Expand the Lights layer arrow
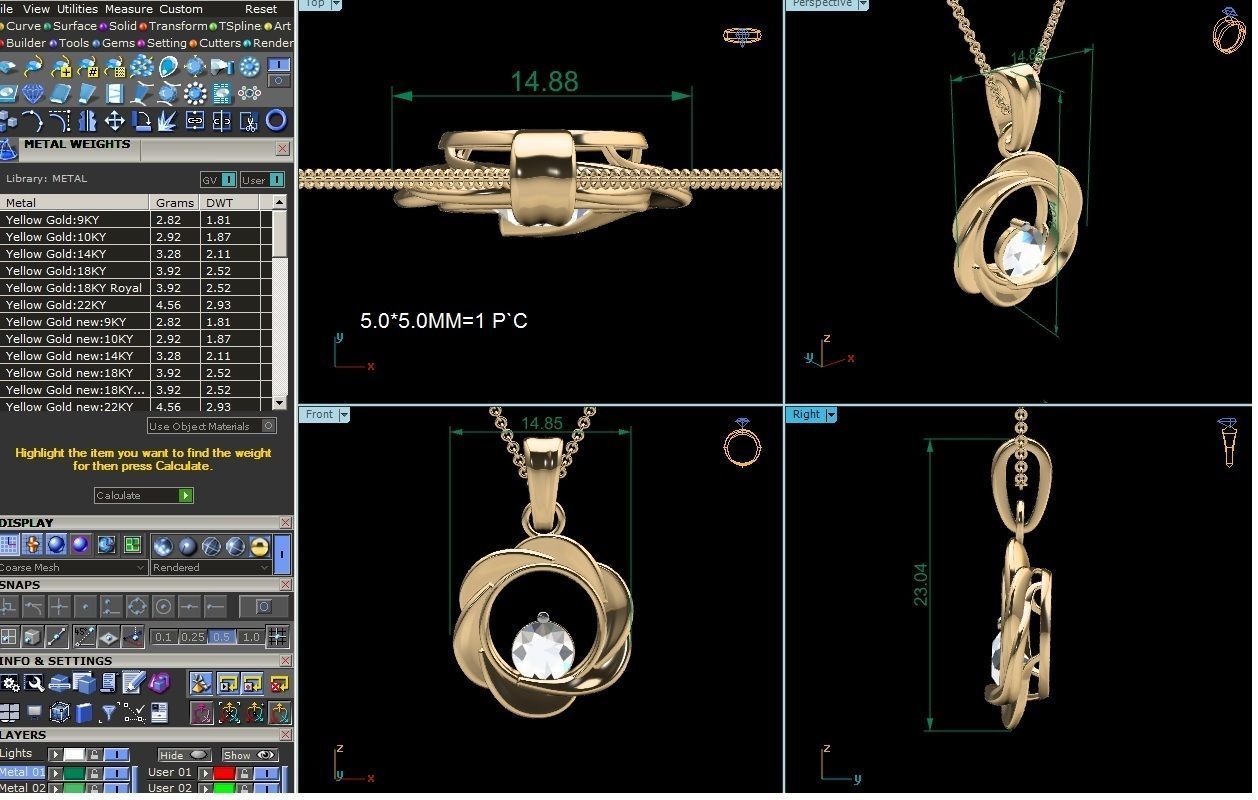Screen dimensions: 1258x800 point(55,755)
